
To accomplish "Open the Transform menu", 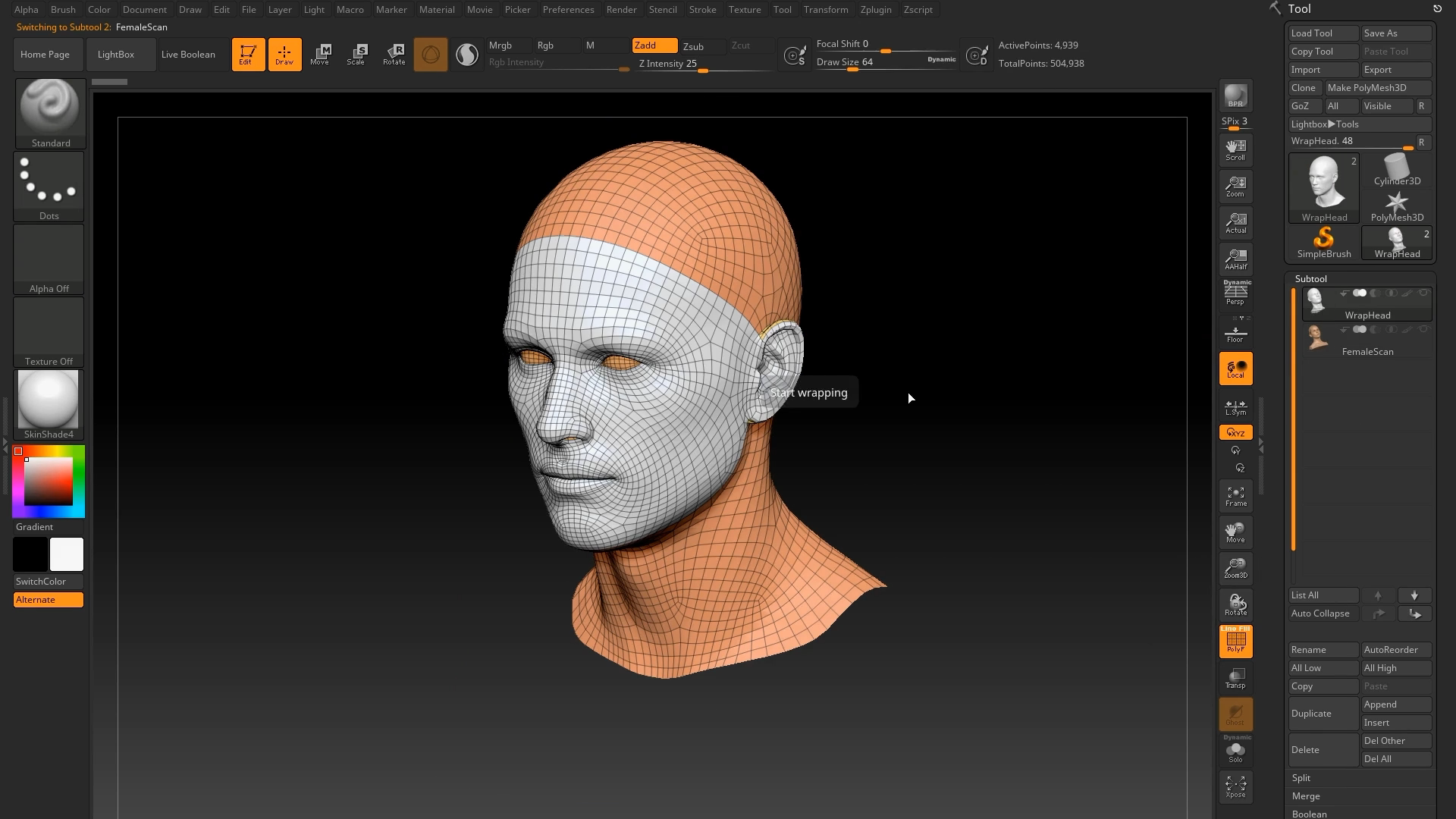I will tap(825, 10).
